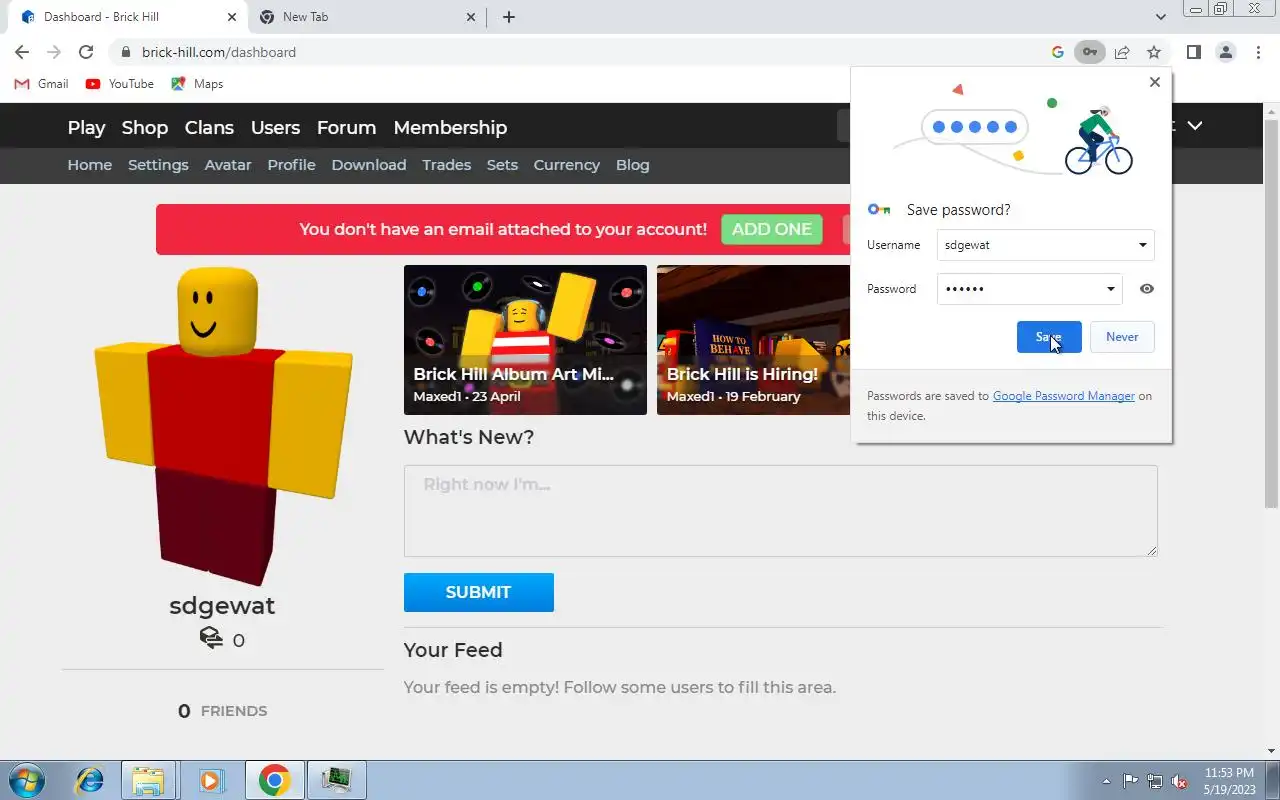Open the Shop page
Viewport: 1280px width, 800px height.
145,127
